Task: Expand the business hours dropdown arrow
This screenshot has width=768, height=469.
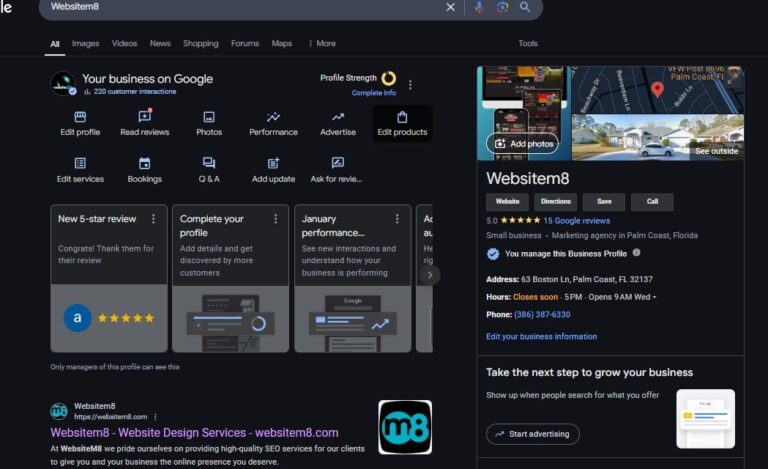Action: (654, 297)
